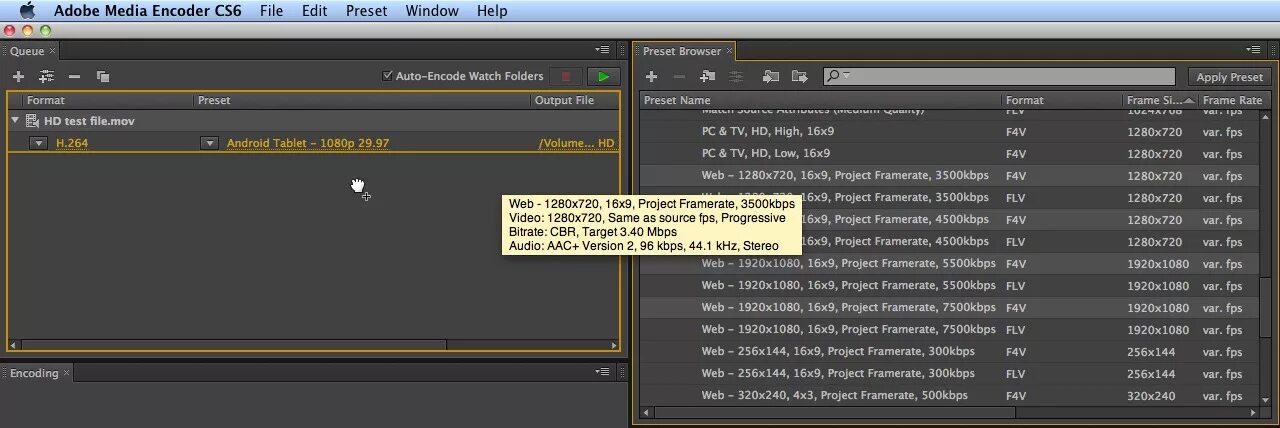Open the Window menu
The width and height of the screenshot is (1280, 428).
[x=432, y=11]
